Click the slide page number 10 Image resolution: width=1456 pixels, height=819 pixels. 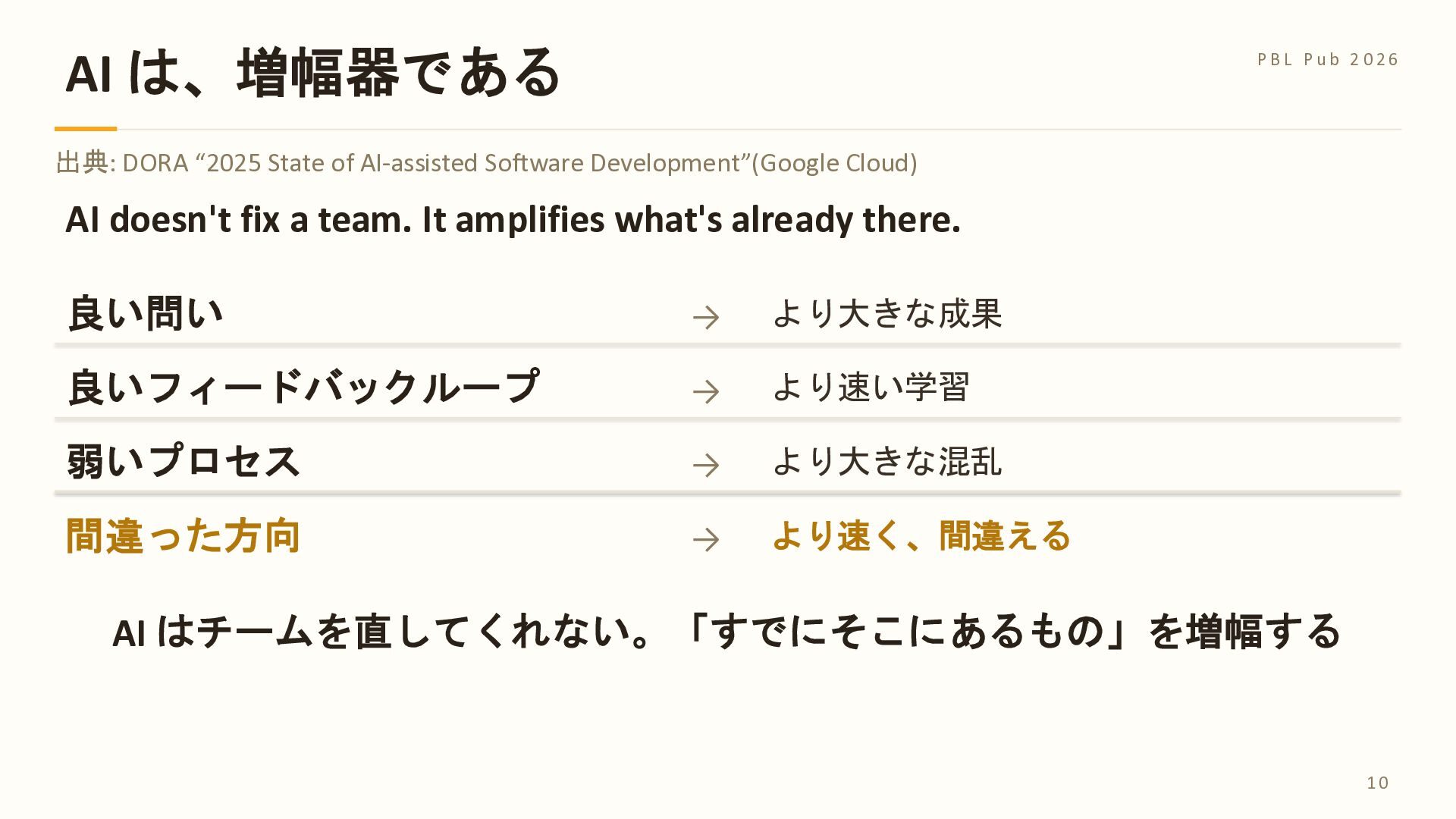pos(1378,783)
